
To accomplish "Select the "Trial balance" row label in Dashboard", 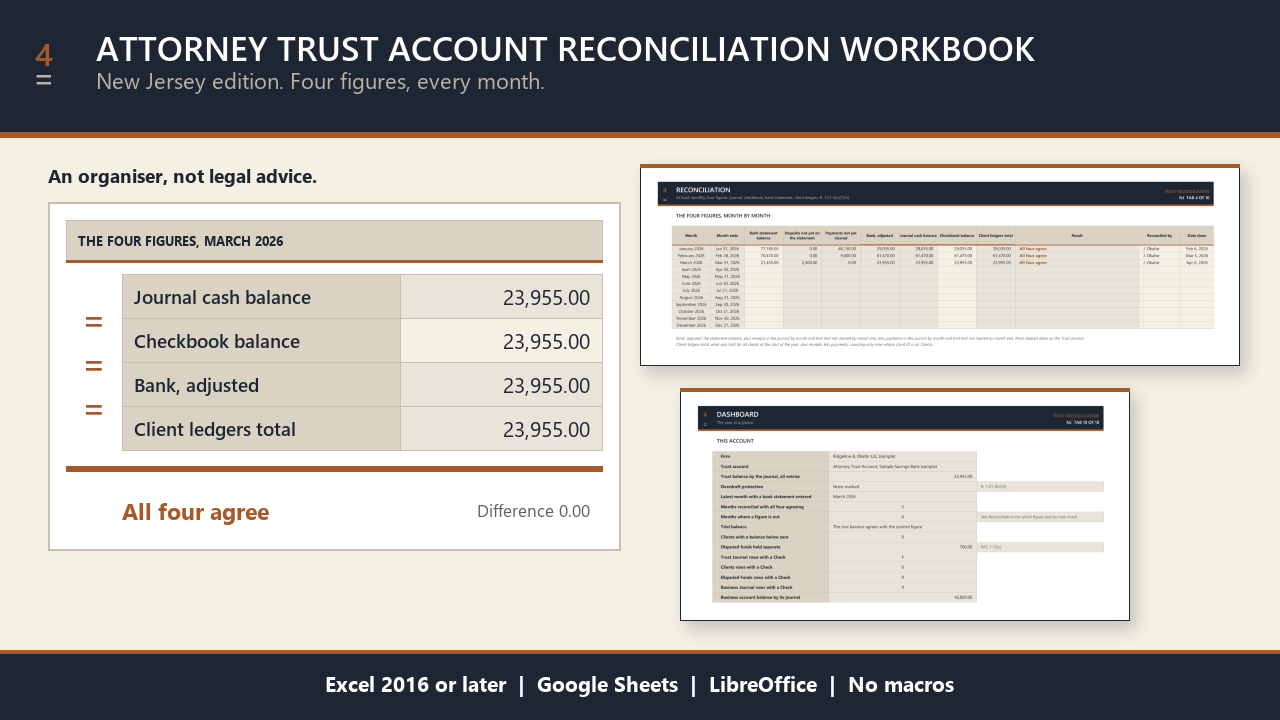I will click(734, 526).
